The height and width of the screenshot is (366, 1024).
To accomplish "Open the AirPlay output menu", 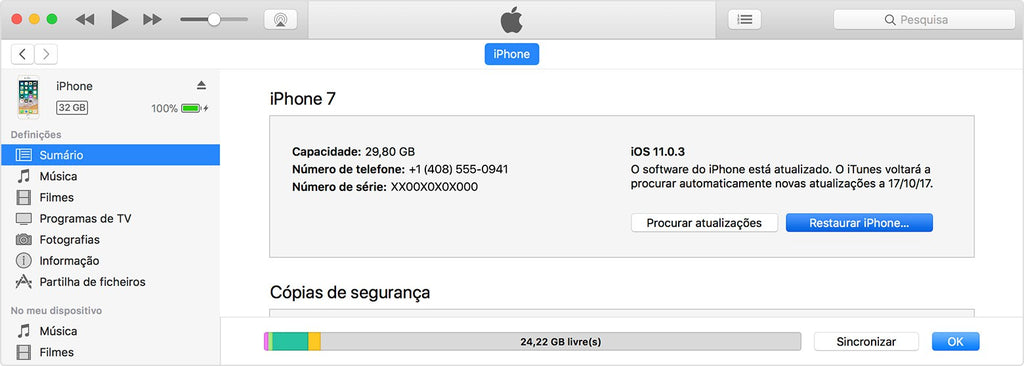I will [280, 20].
